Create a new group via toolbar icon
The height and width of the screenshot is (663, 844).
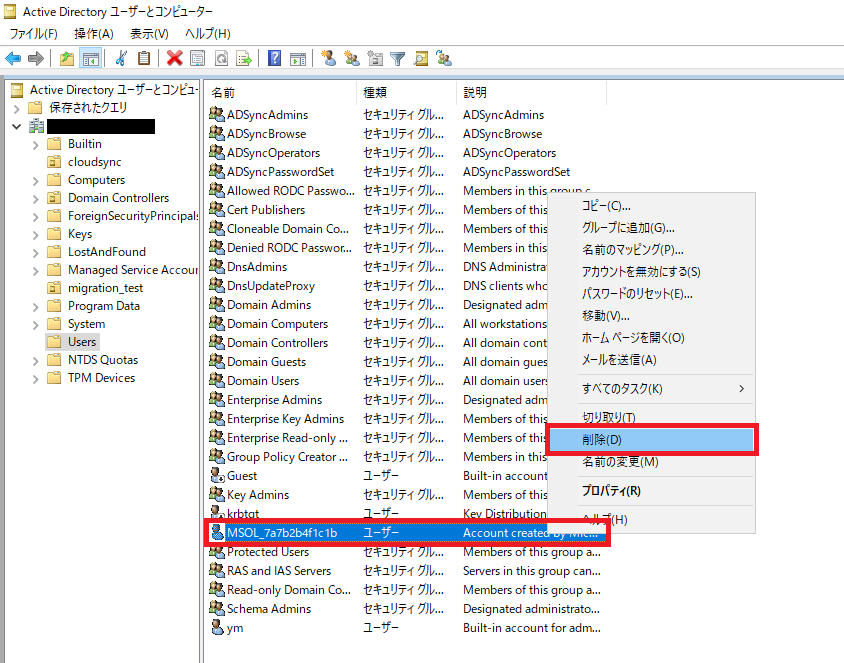[x=352, y=58]
